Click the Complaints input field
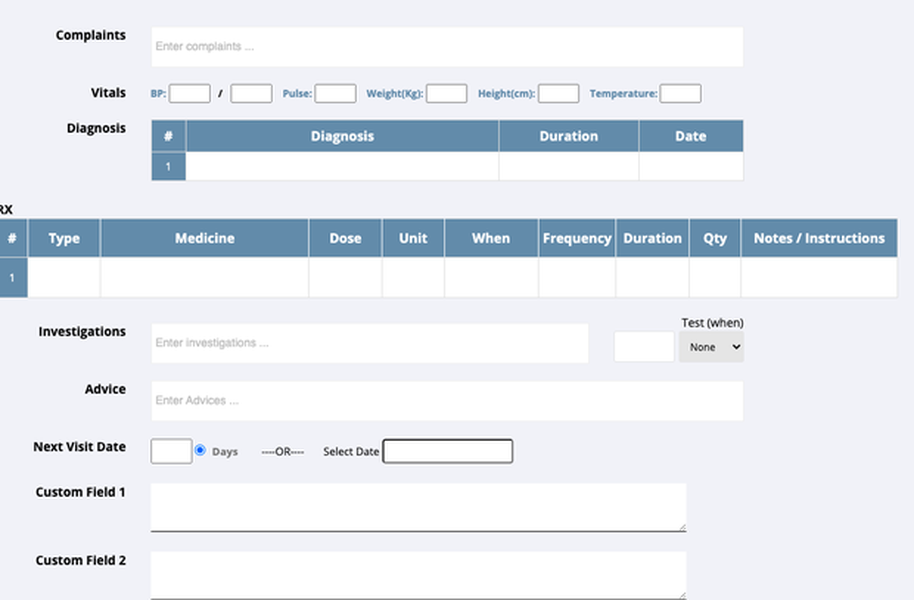Viewport: 914px width, 600px height. [x=447, y=47]
